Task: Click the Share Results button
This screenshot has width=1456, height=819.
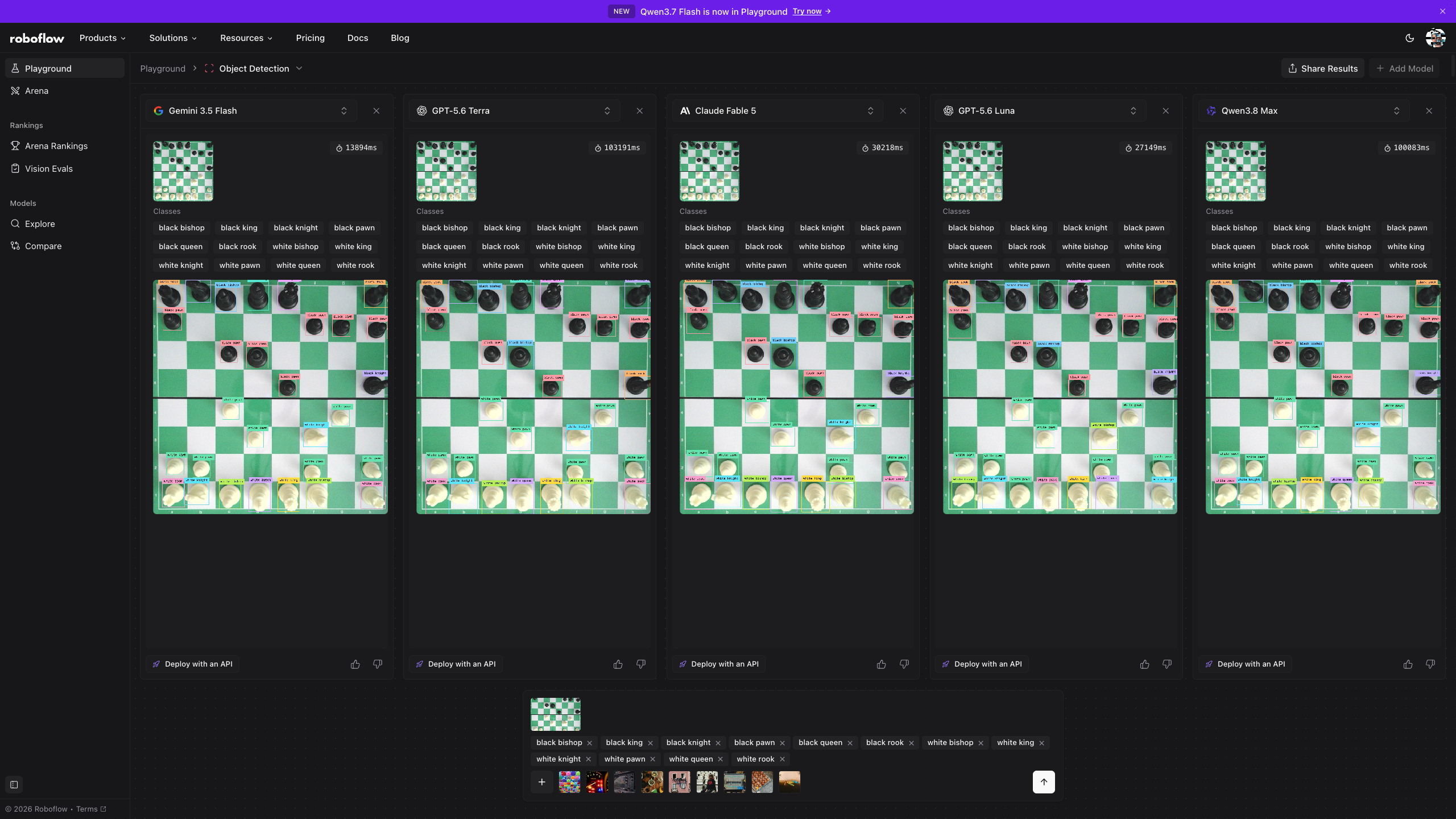Action: coord(1323,69)
